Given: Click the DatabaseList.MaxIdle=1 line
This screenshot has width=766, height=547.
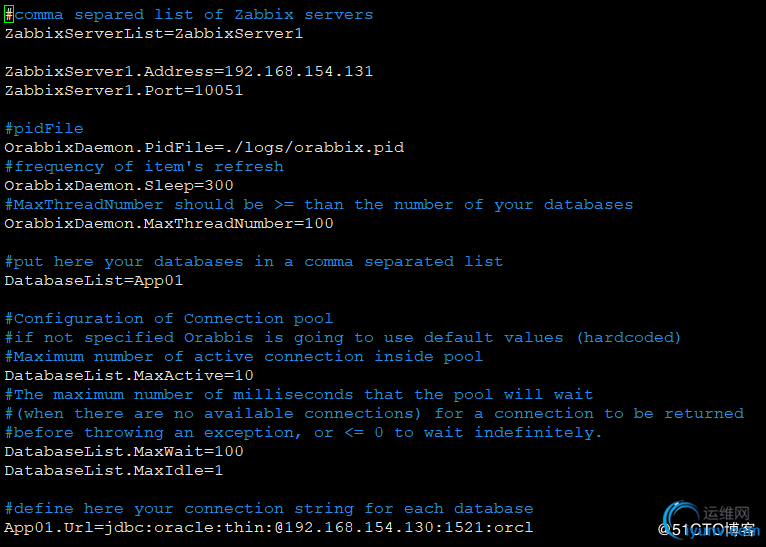Looking at the screenshot, I should point(113,471).
